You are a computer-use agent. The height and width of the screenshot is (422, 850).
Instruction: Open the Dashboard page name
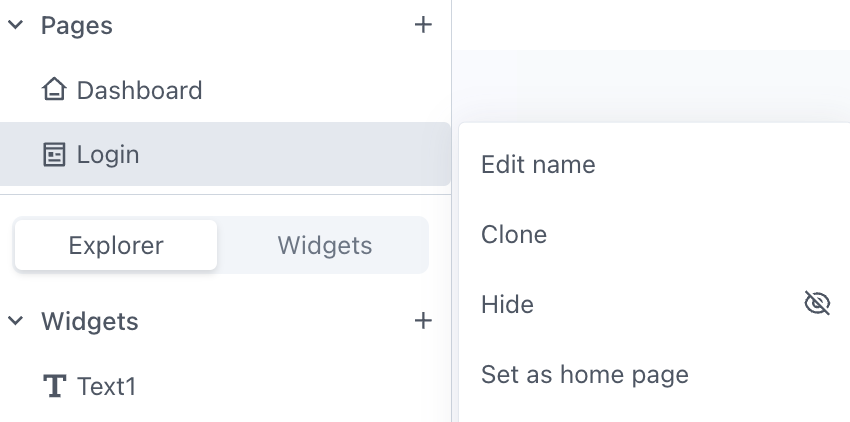click(139, 90)
